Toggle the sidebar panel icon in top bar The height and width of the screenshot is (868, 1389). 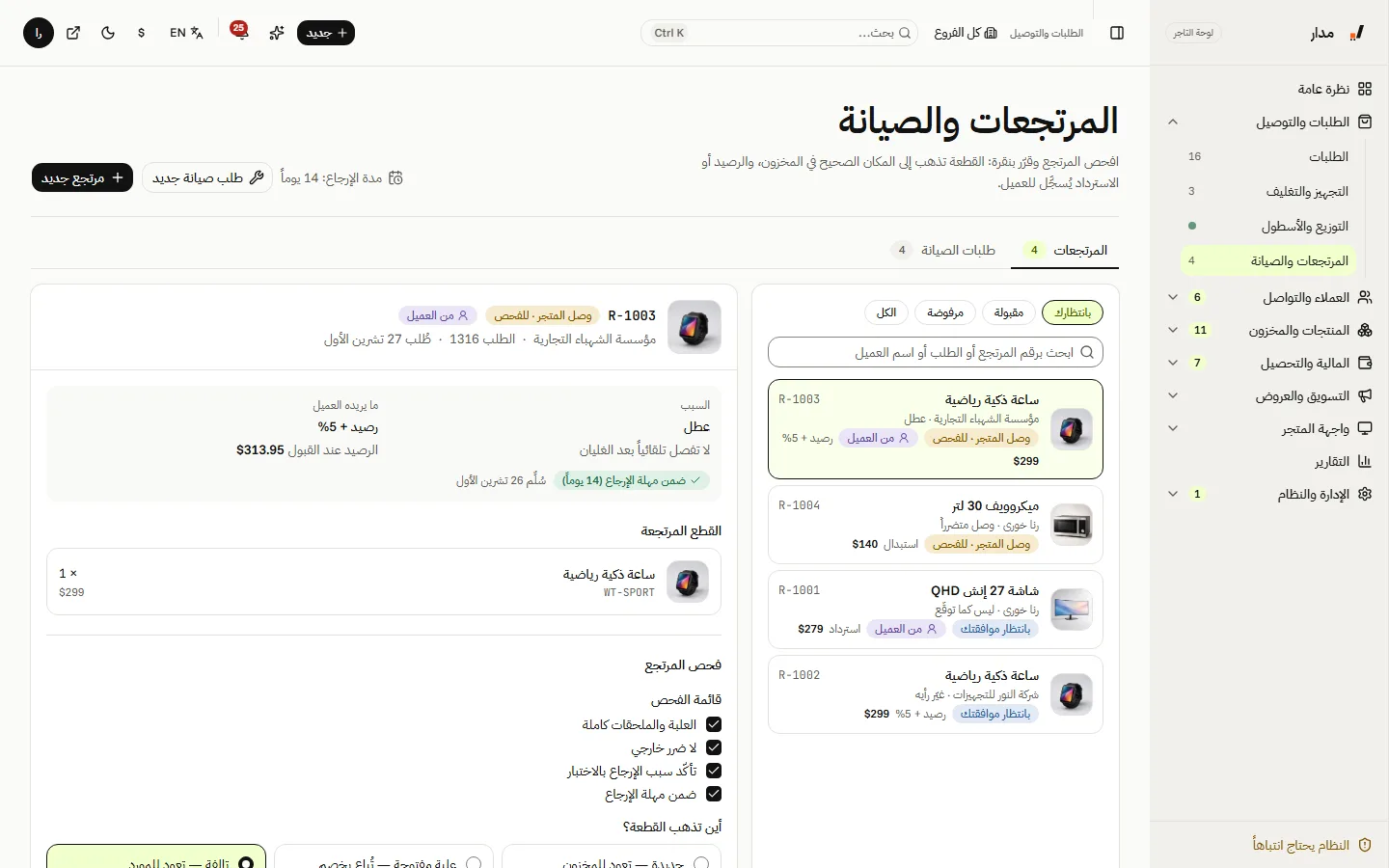[x=1117, y=33]
